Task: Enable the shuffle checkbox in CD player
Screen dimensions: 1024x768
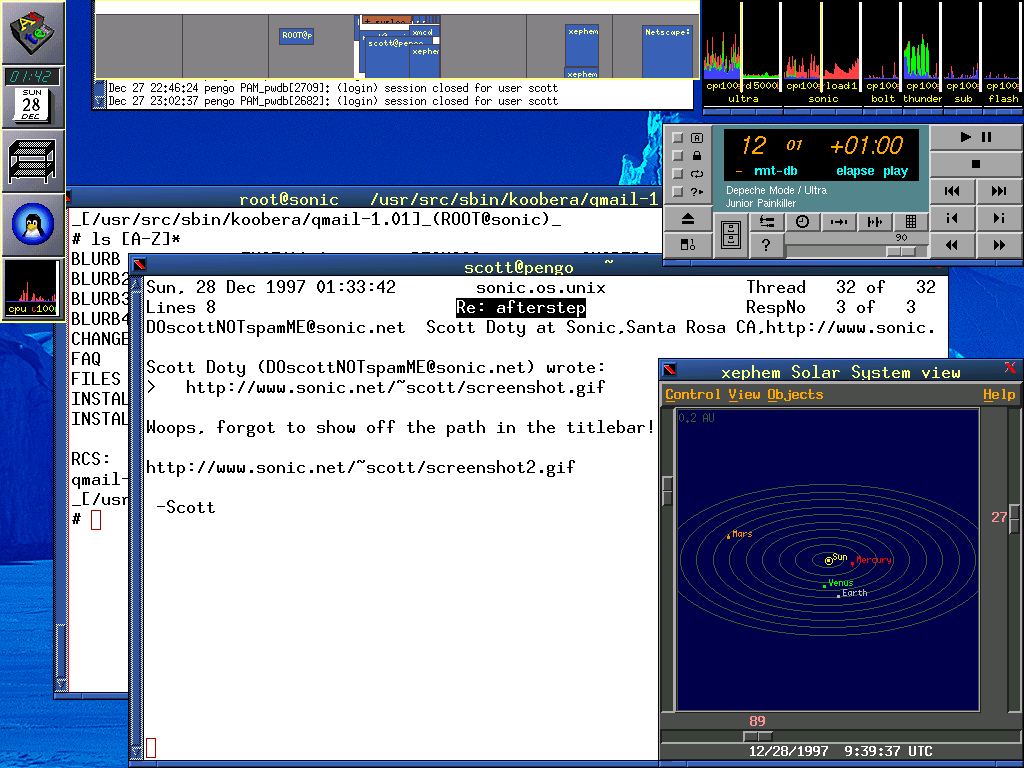Action: [x=678, y=191]
